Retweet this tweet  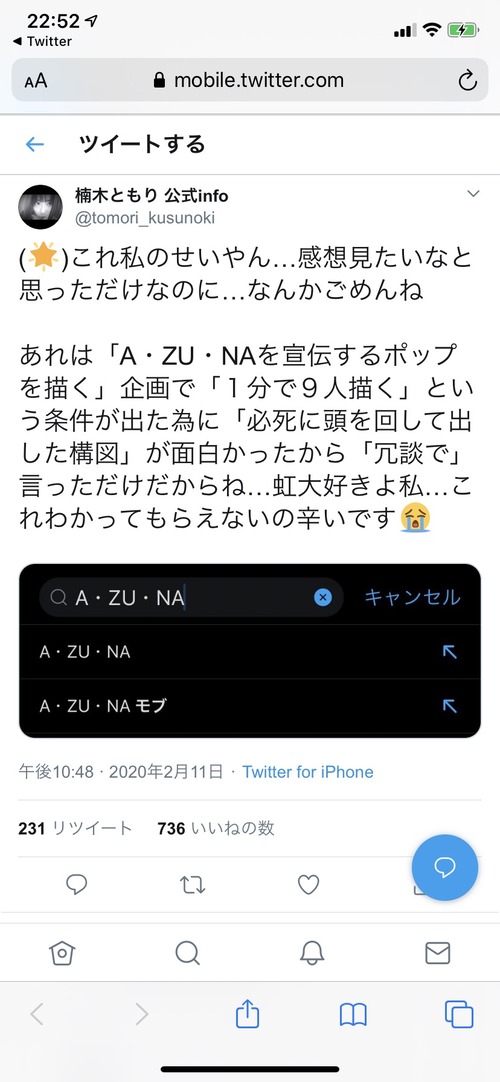click(192, 885)
